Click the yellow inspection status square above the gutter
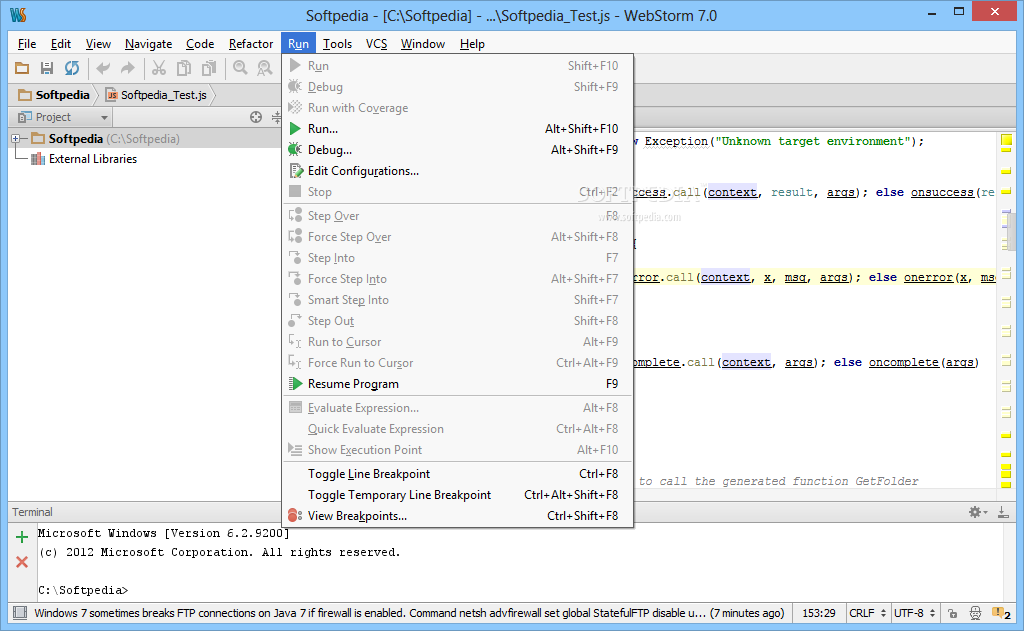The width and height of the screenshot is (1024, 631). pyautogui.click(x=1006, y=139)
